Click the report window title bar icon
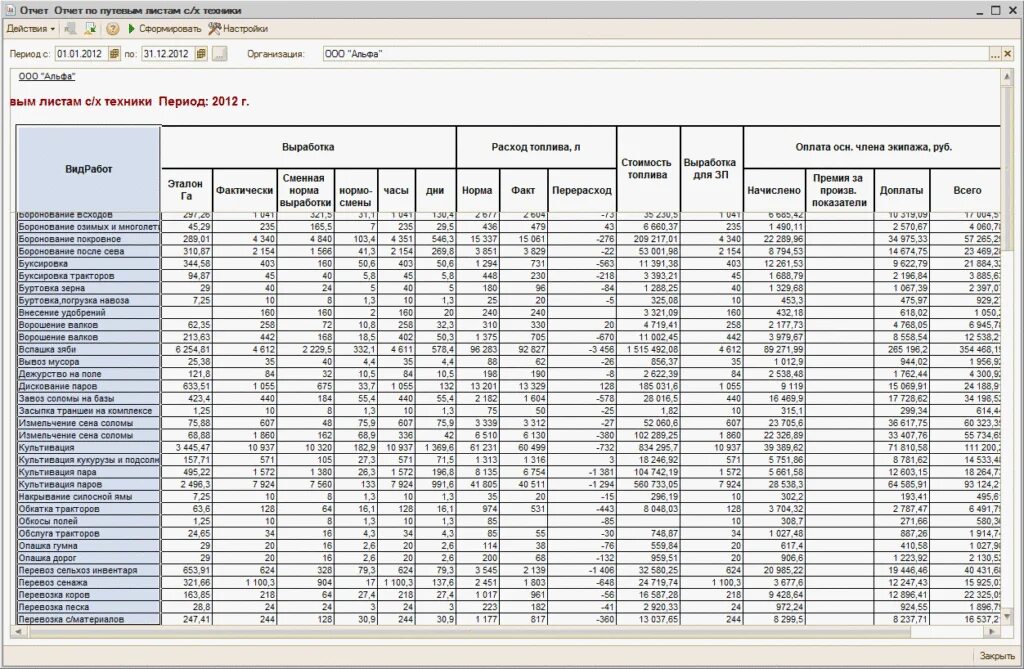Screen dimensions: 1024x669 (10, 10)
